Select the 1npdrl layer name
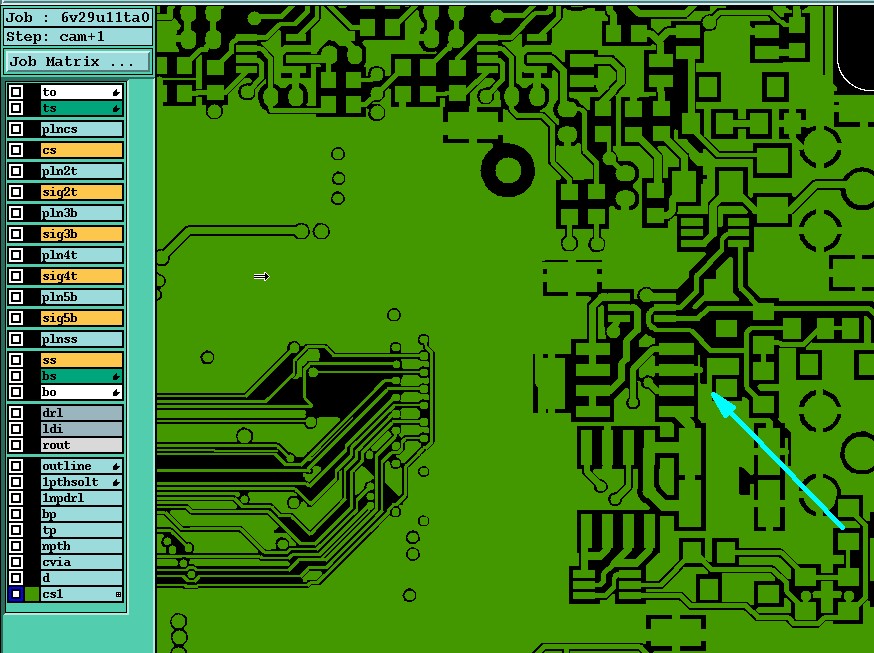The height and width of the screenshot is (653, 874). [x=81, y=498]
